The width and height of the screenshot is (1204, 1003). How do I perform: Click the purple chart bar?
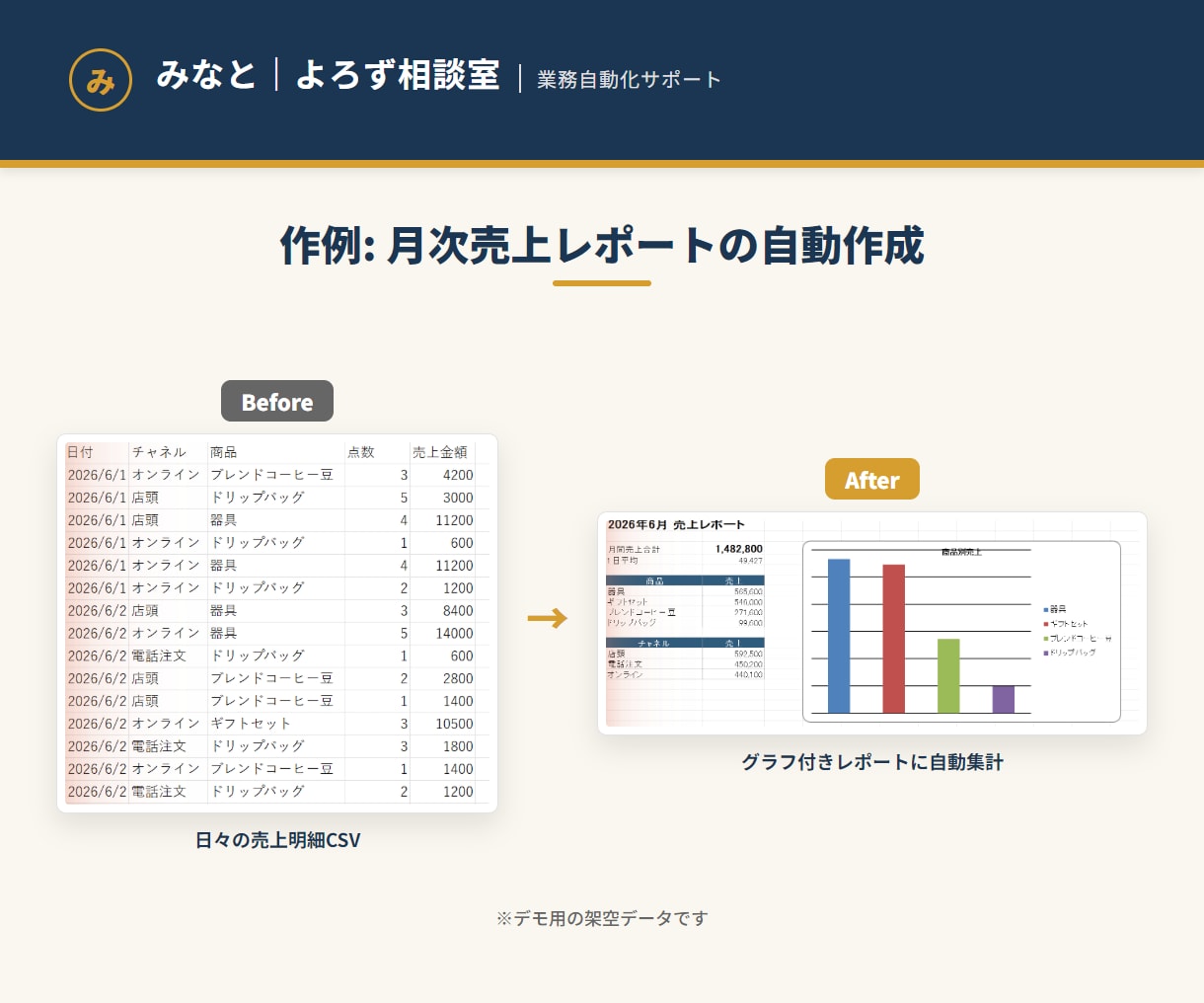tap(1004, 699)
